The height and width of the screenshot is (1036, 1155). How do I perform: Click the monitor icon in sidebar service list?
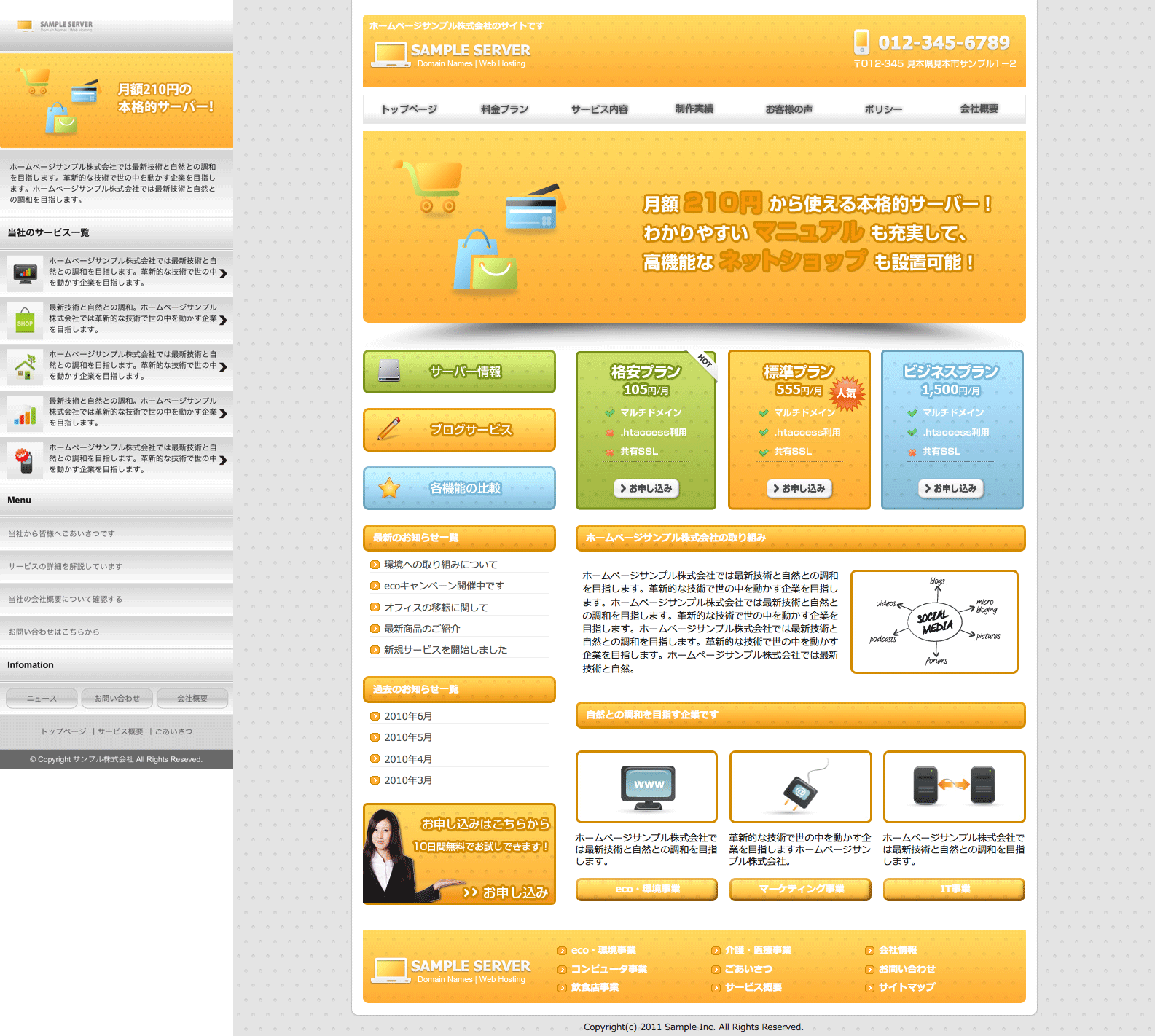pyautogui.click(x=26, y=273)
